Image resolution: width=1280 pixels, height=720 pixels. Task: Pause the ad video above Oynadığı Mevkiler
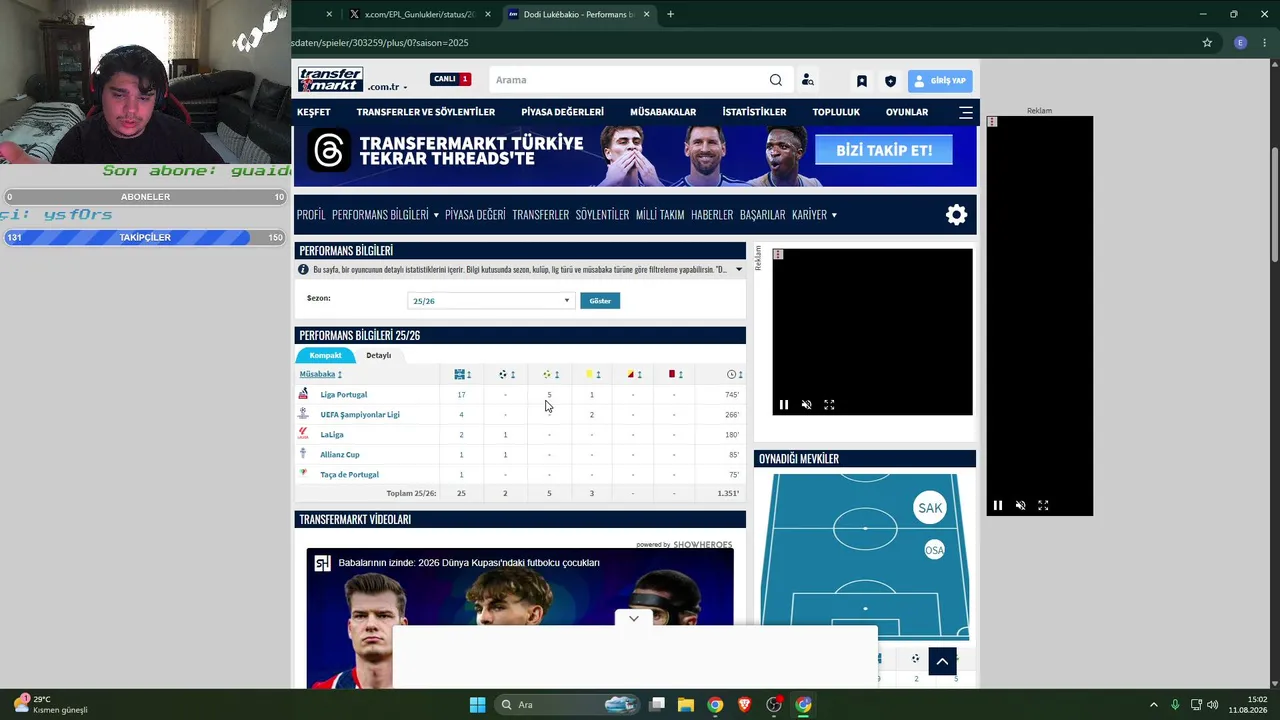(784, 405)
